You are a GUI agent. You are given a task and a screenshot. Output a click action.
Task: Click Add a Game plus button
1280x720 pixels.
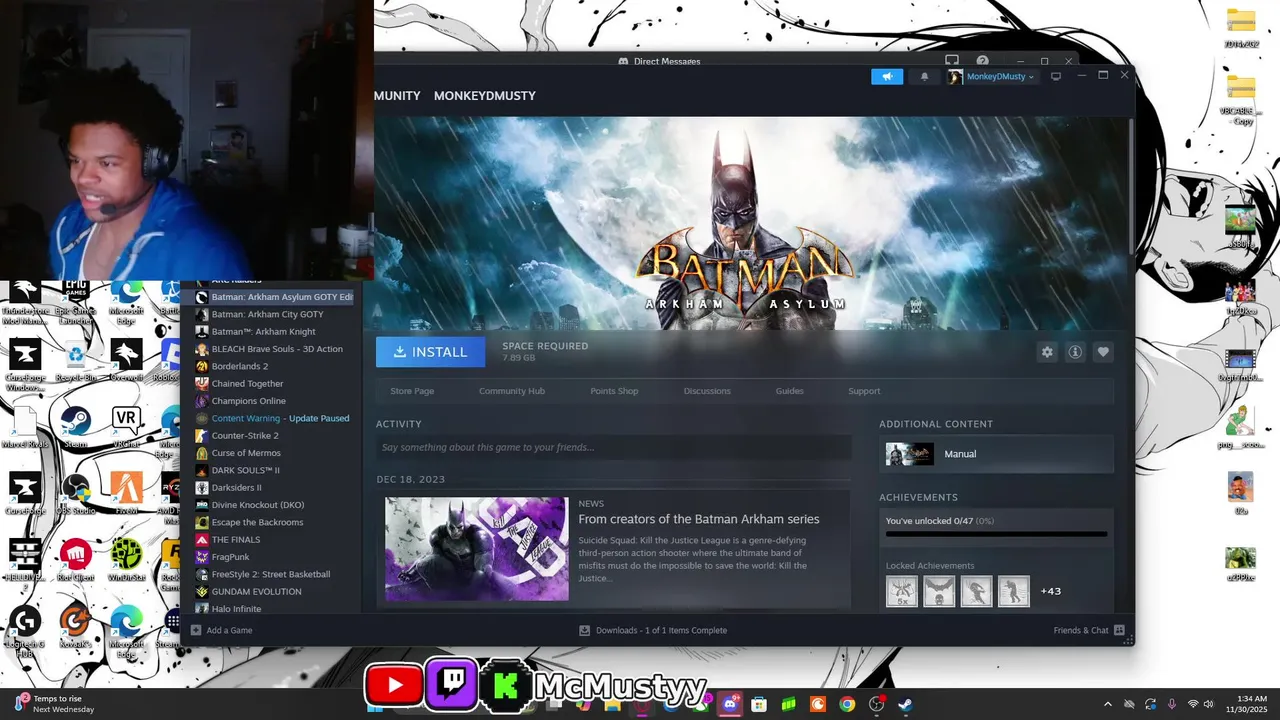click(196, 630)
